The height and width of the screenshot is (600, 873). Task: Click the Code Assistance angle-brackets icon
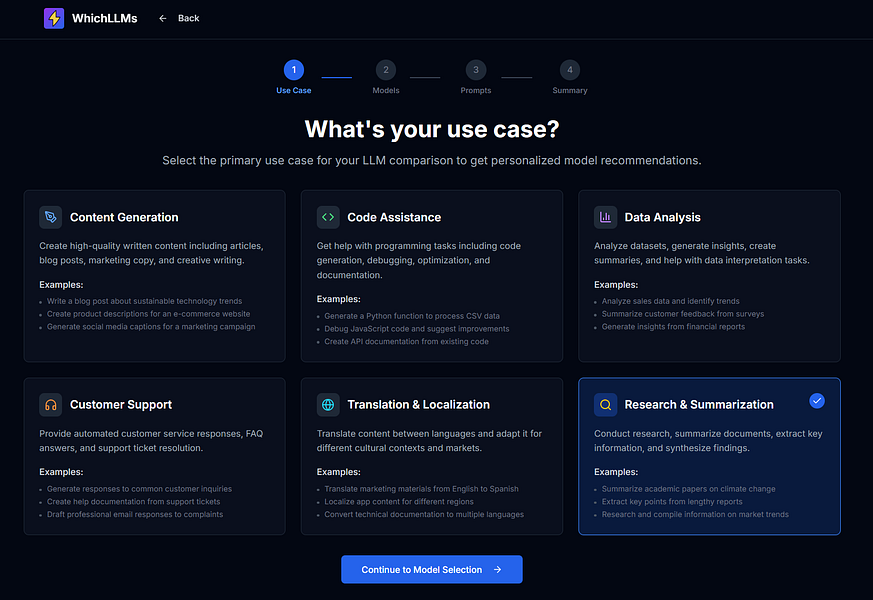click(328, 217)
